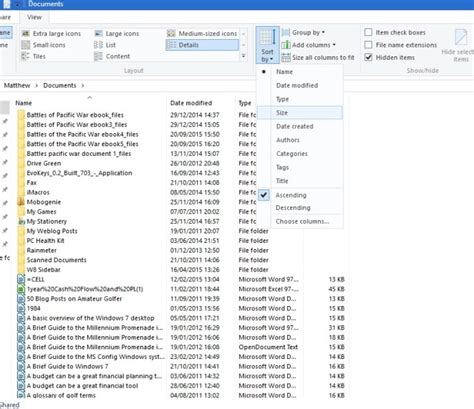
Task: Select A Brief Guide to Windows 7
Action: (67, 366)
